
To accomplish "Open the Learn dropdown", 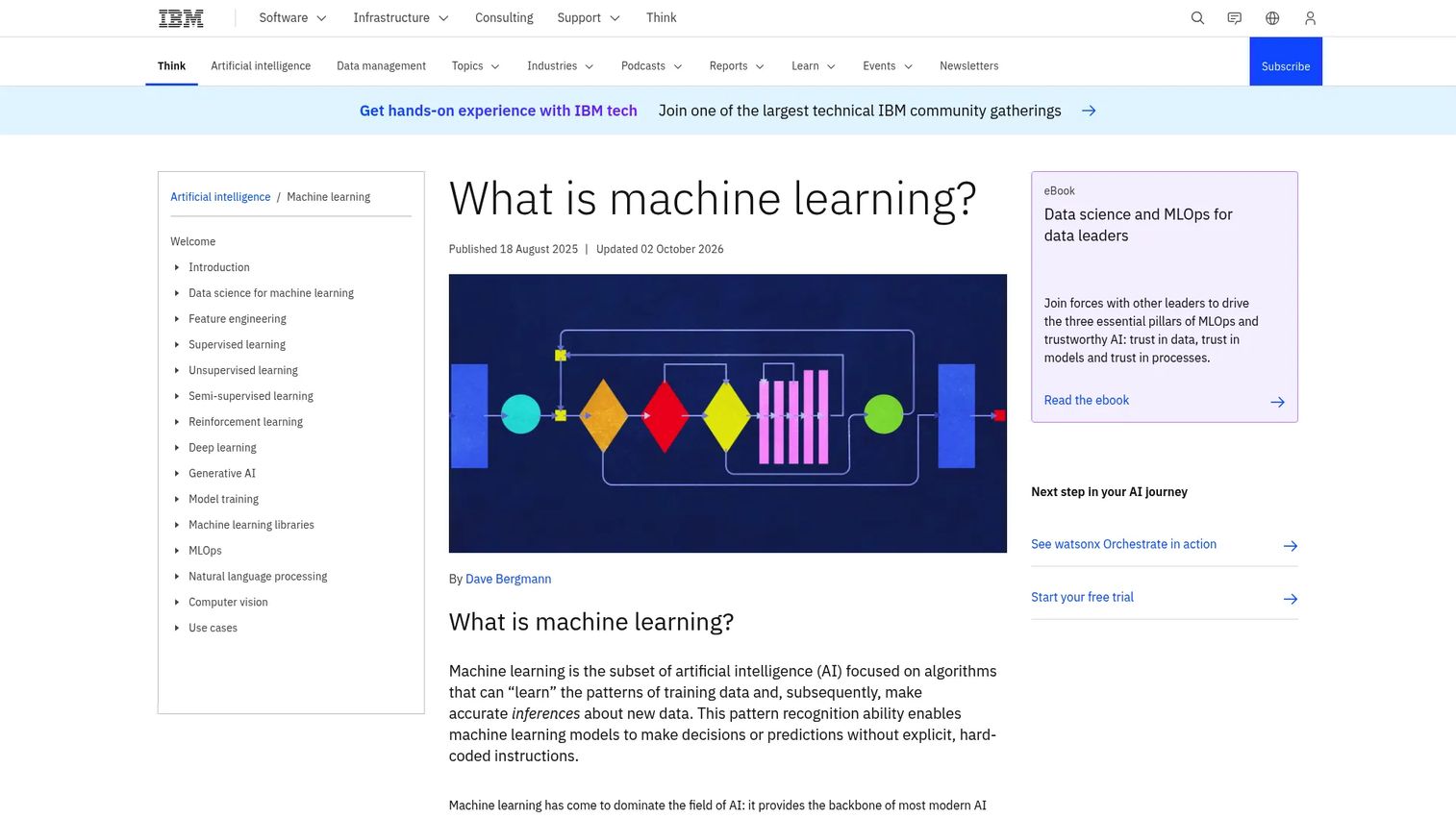I will coord(814,65).
